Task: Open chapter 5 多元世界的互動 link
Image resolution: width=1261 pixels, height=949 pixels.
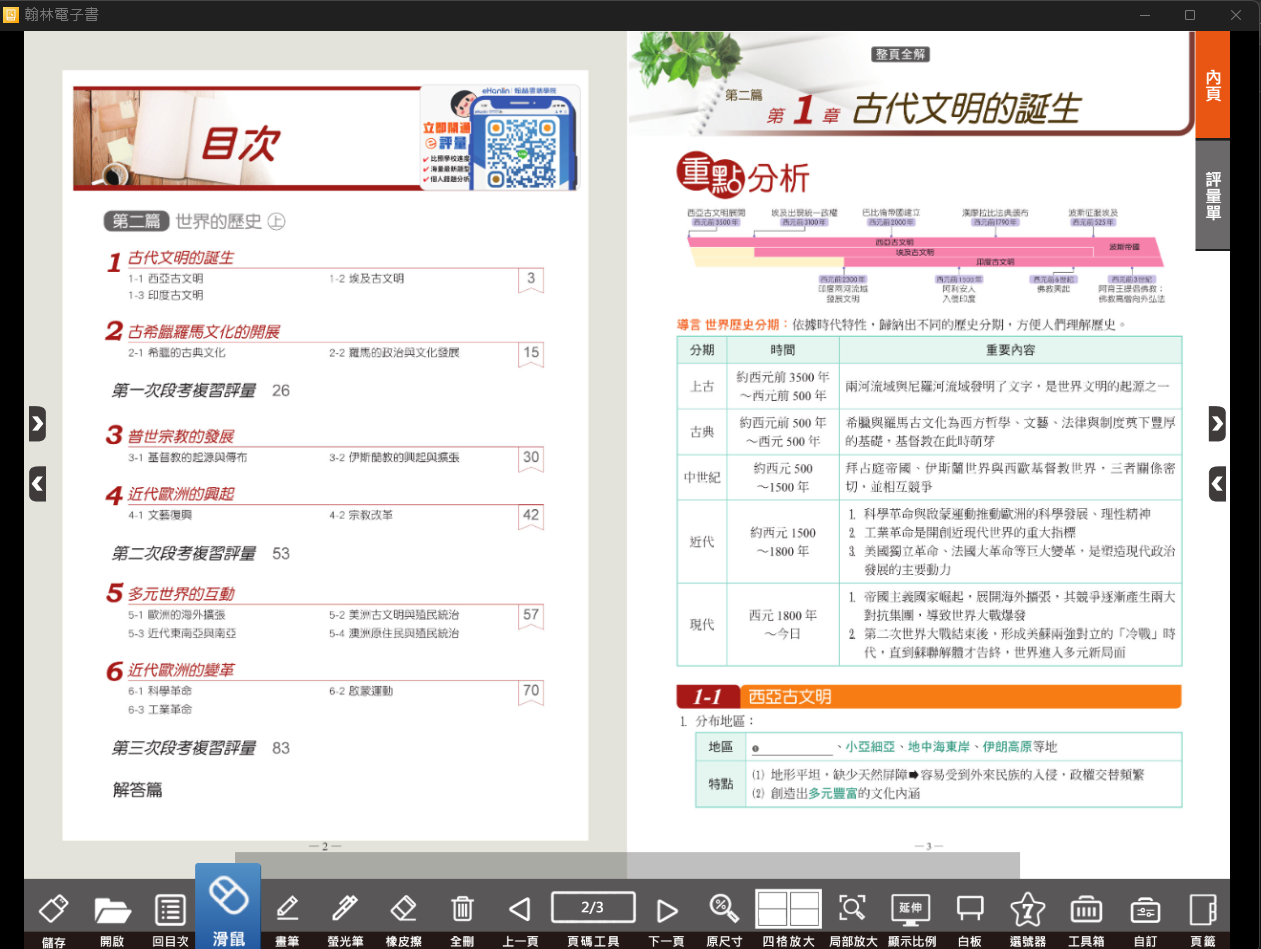Action: pos(180,594)
